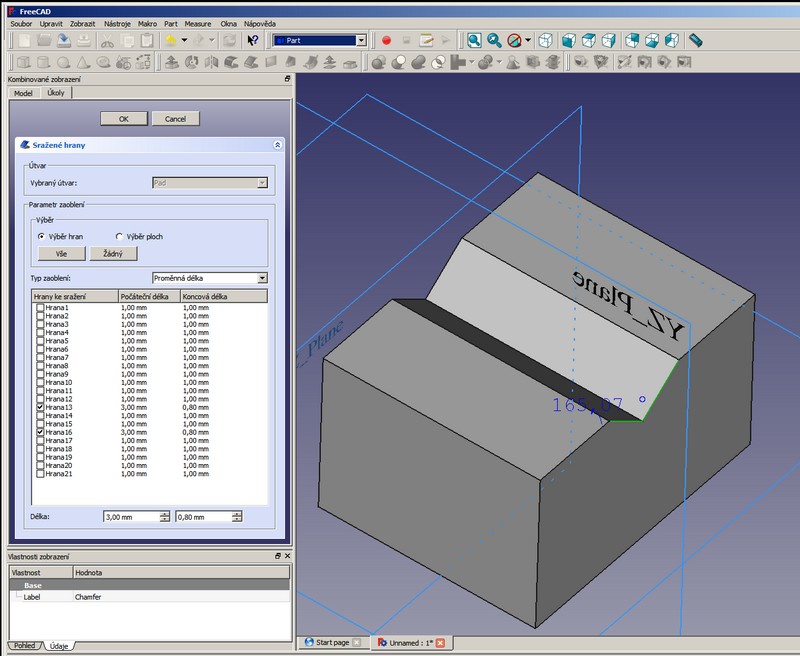Click the 3,00 mm Délka input field
The height and width of the screenshot is (656, 800).
click(130, 517)
